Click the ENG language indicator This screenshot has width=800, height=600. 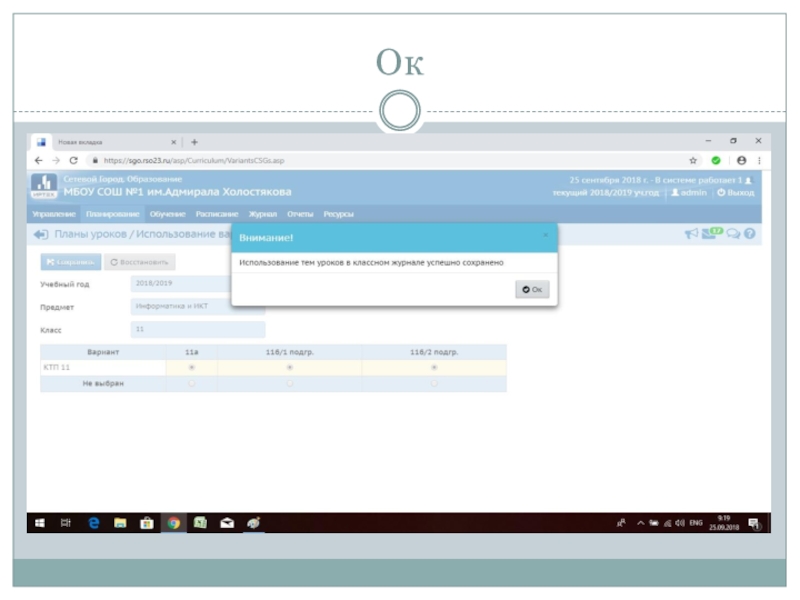pos(696,523)
